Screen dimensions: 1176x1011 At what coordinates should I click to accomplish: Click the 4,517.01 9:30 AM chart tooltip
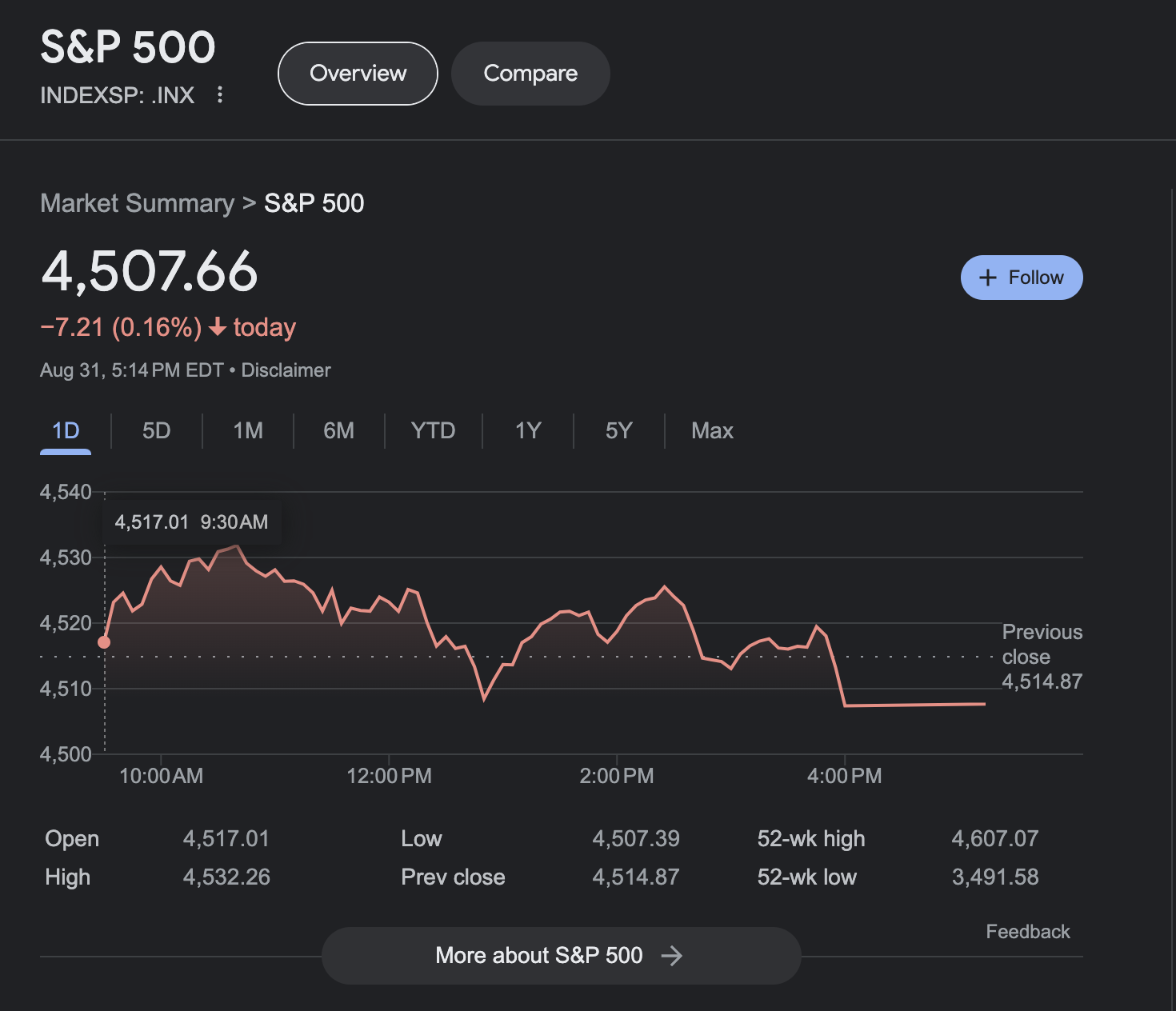(x=192, y=522)
